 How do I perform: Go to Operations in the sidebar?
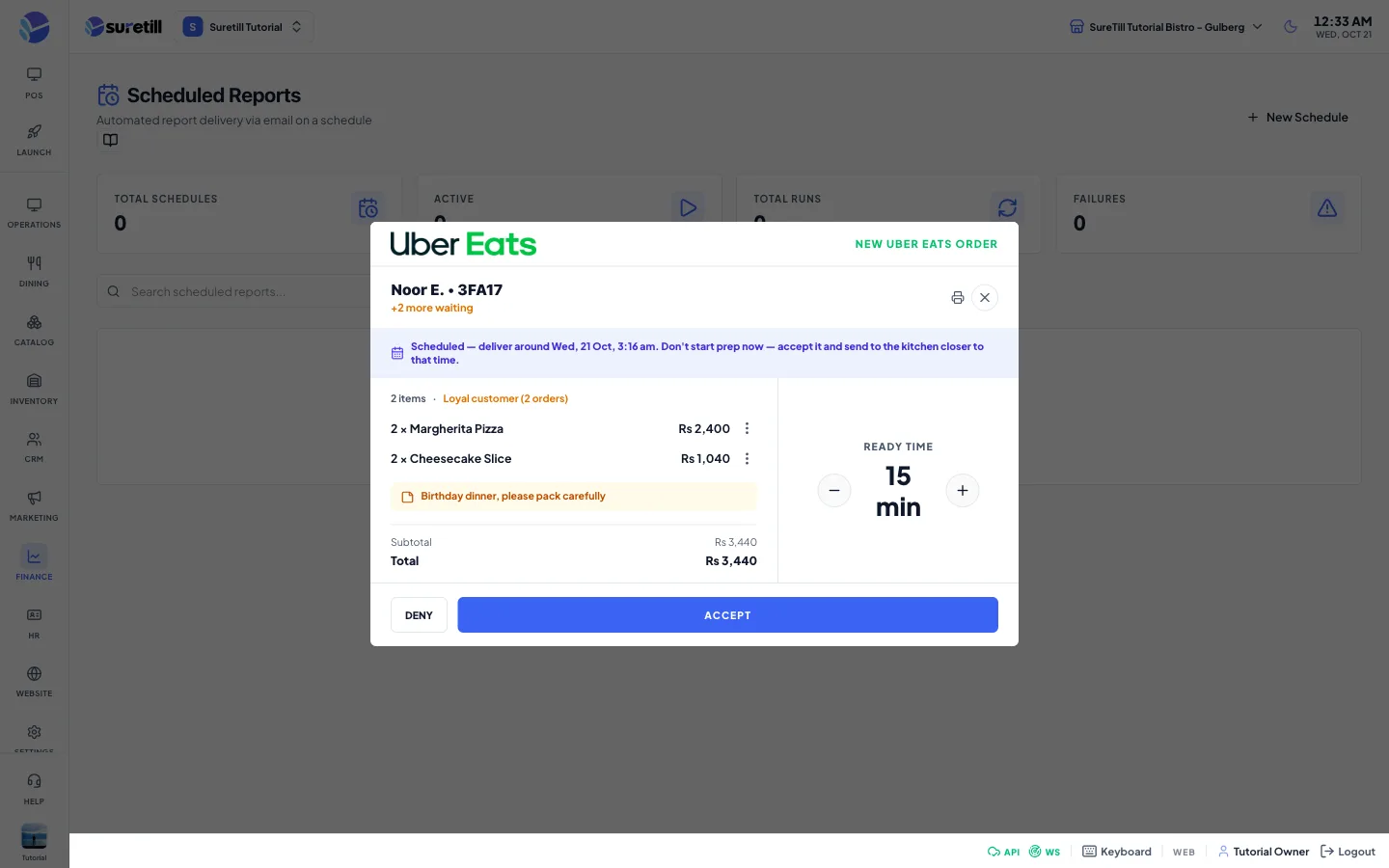[34, 213]
